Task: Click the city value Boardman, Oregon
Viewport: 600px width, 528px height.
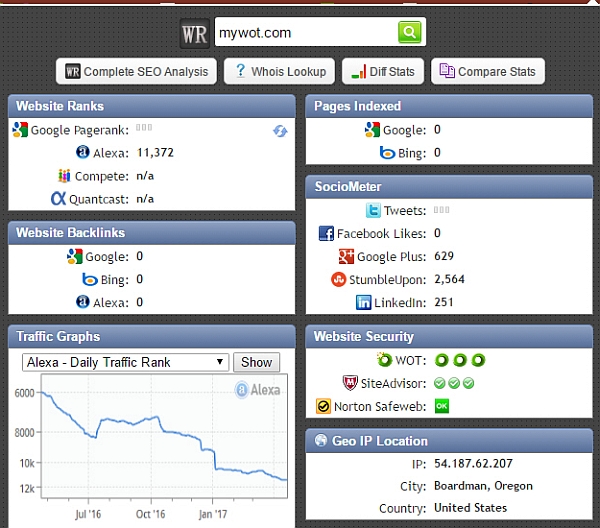Action: click(483, 486)
